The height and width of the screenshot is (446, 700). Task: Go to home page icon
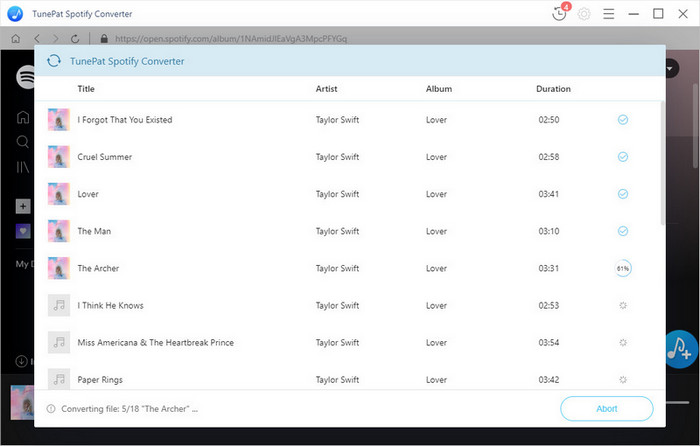[x=16, y=39]
